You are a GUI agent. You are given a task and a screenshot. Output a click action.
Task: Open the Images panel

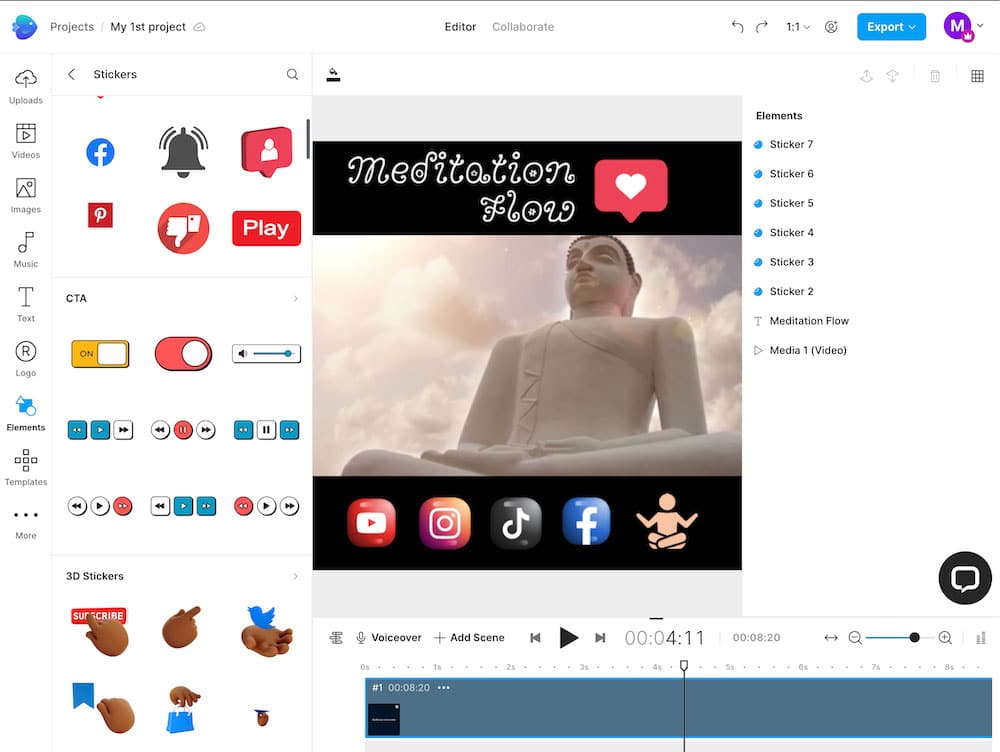pos(26,195)
